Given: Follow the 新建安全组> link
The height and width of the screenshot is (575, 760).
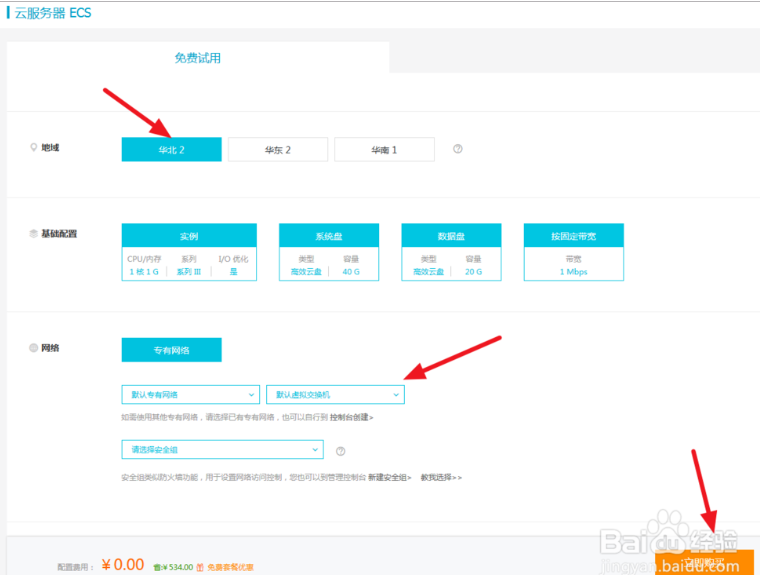Looking at the screenshot, I should click(390, 478).
